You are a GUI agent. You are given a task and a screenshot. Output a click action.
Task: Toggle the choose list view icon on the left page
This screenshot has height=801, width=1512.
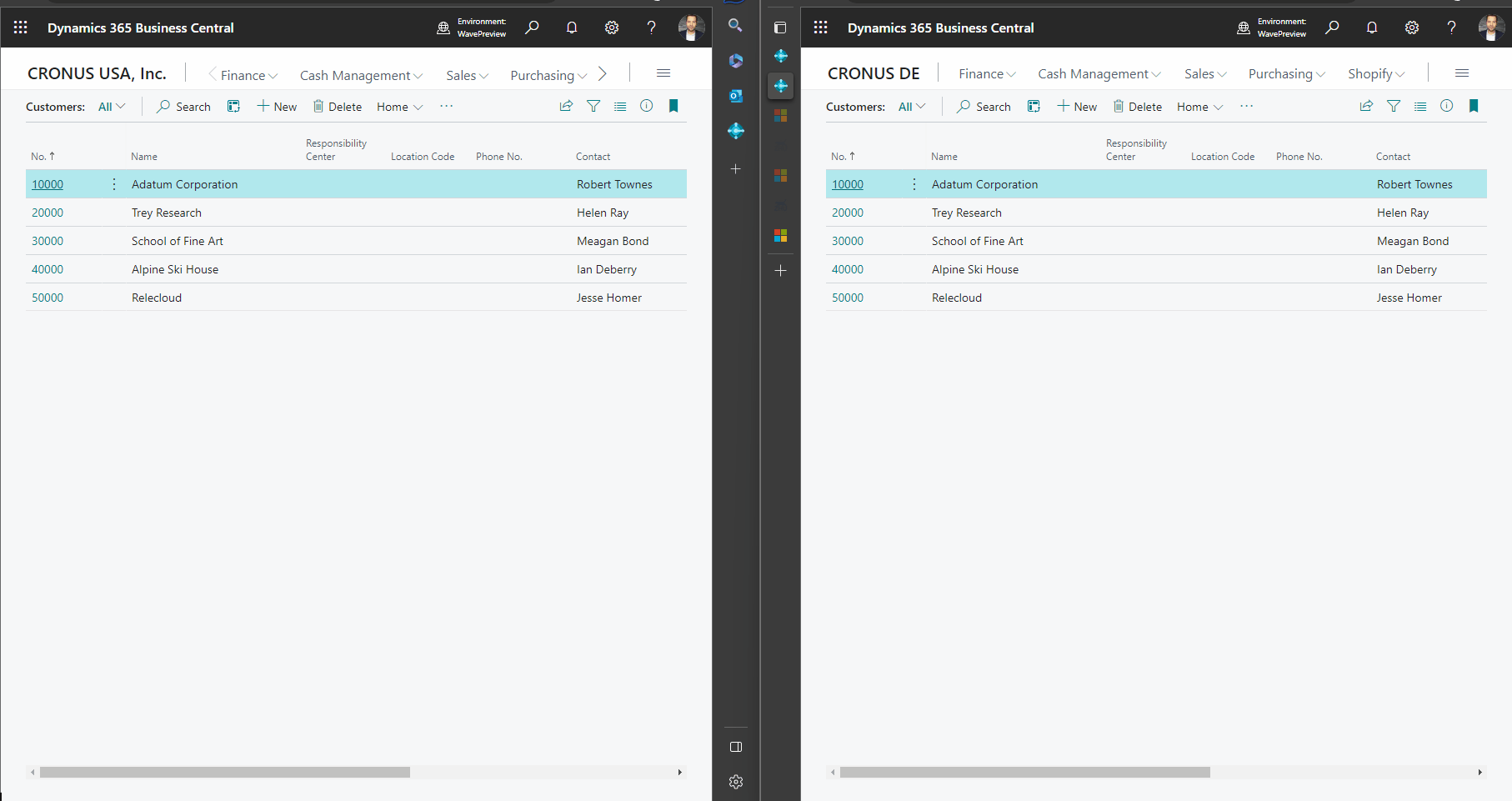pos(620,106)
